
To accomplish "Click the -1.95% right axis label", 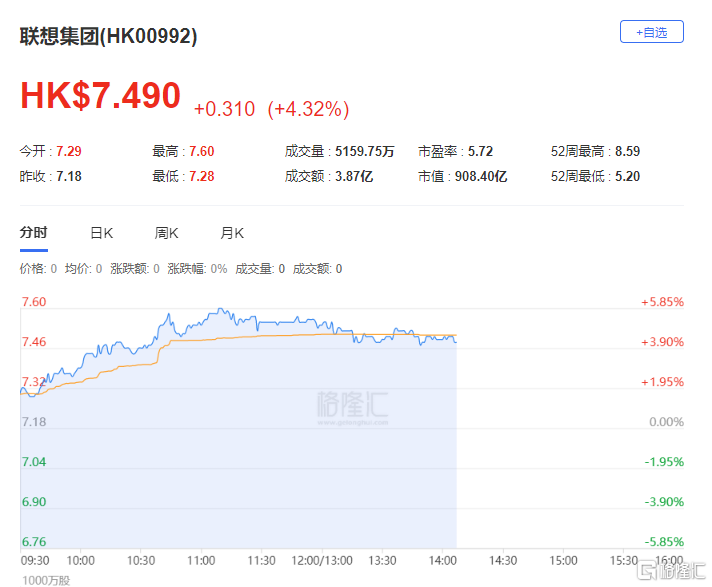I will point(664,462).
